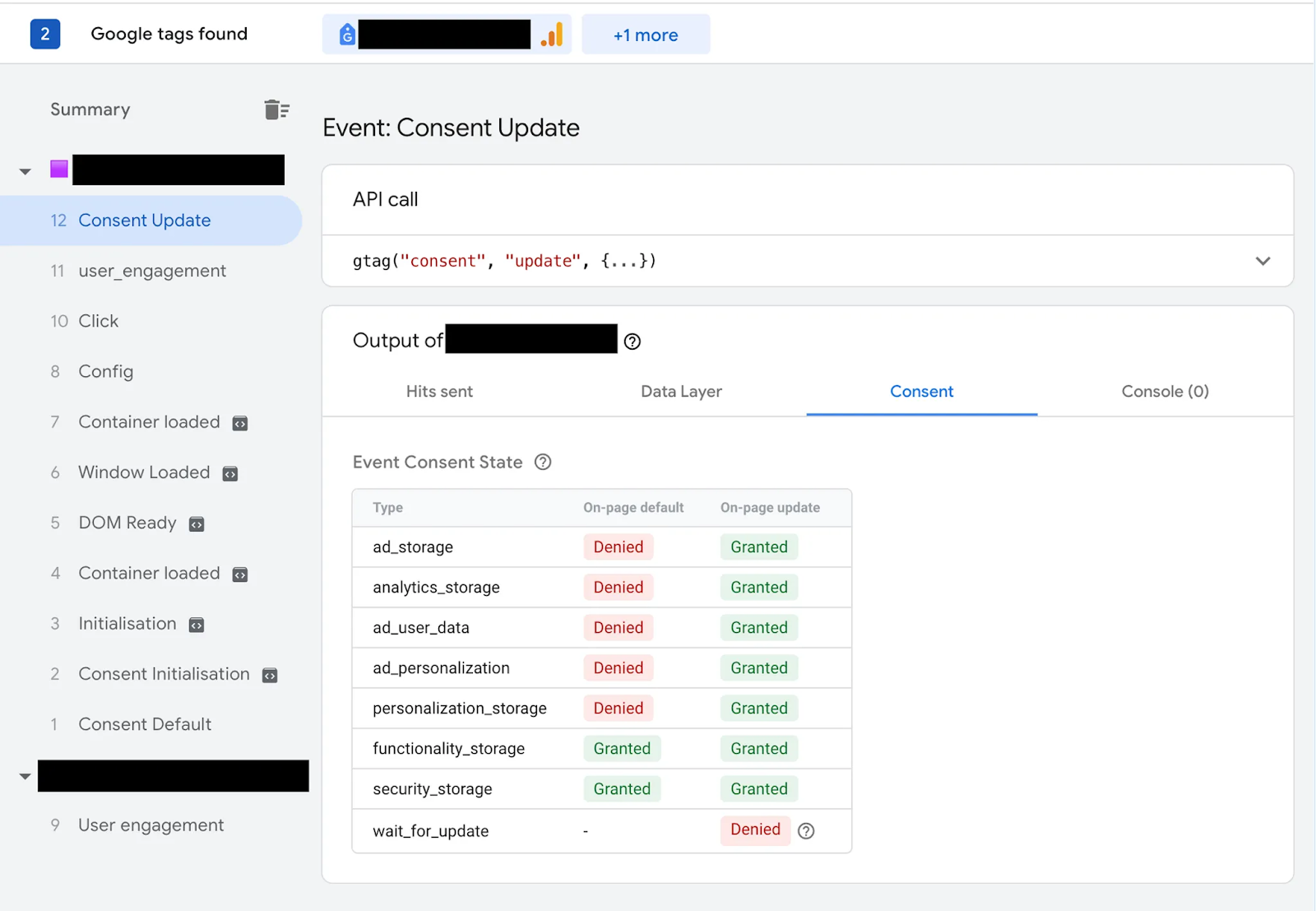Switch to the Hits sent tab
Image resolution: width=1316 pixels, height=911 pixels.
point(439,392)
